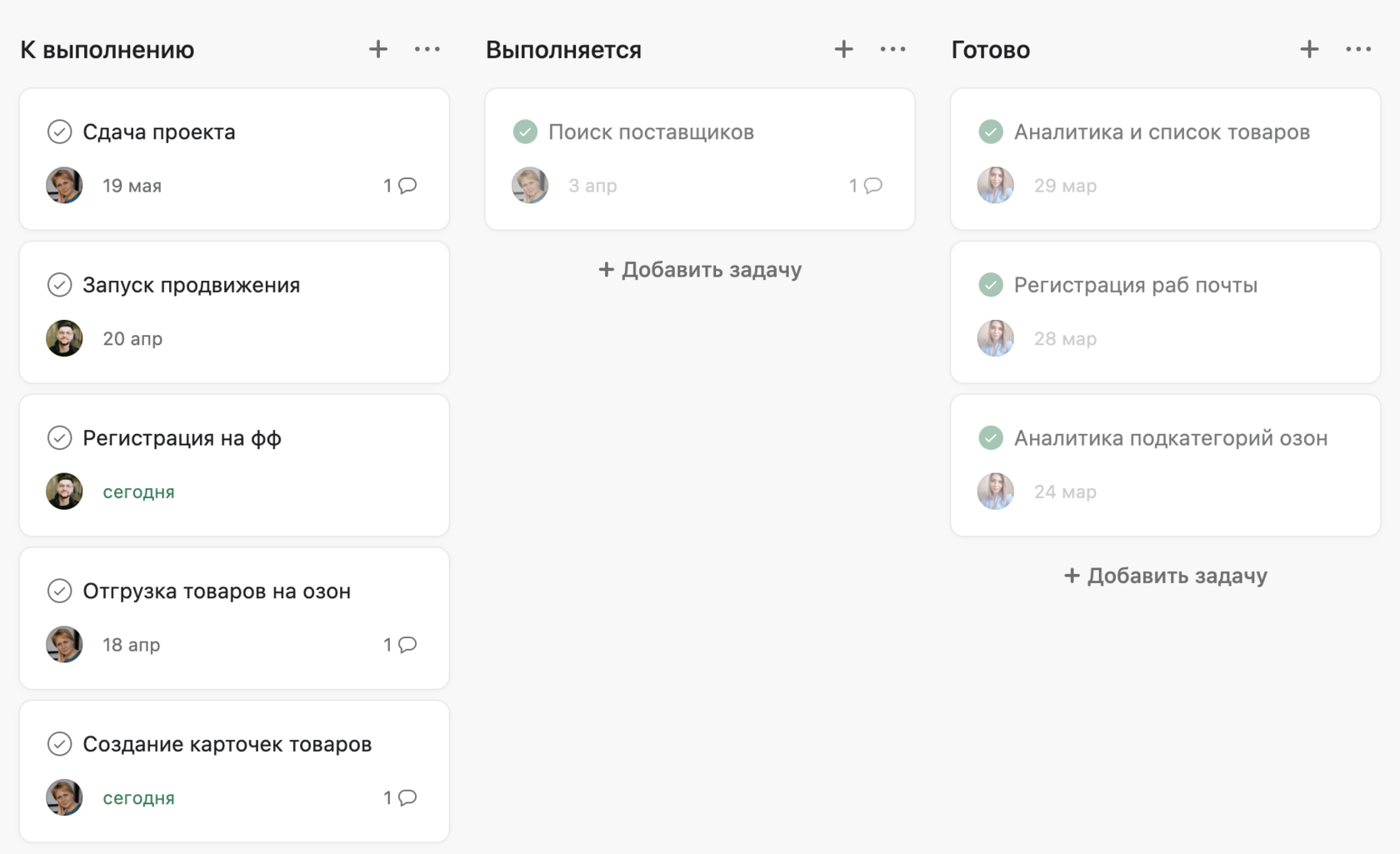Open comments on Сдача проекта card
Viewport: 1400px width, 854px height.
click(x=401, y=186)
